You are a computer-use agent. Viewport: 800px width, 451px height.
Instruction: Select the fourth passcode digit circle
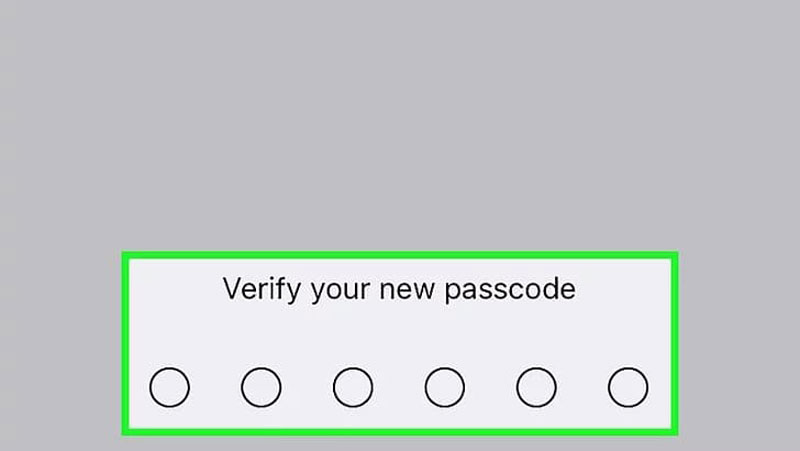coord(445,387)
